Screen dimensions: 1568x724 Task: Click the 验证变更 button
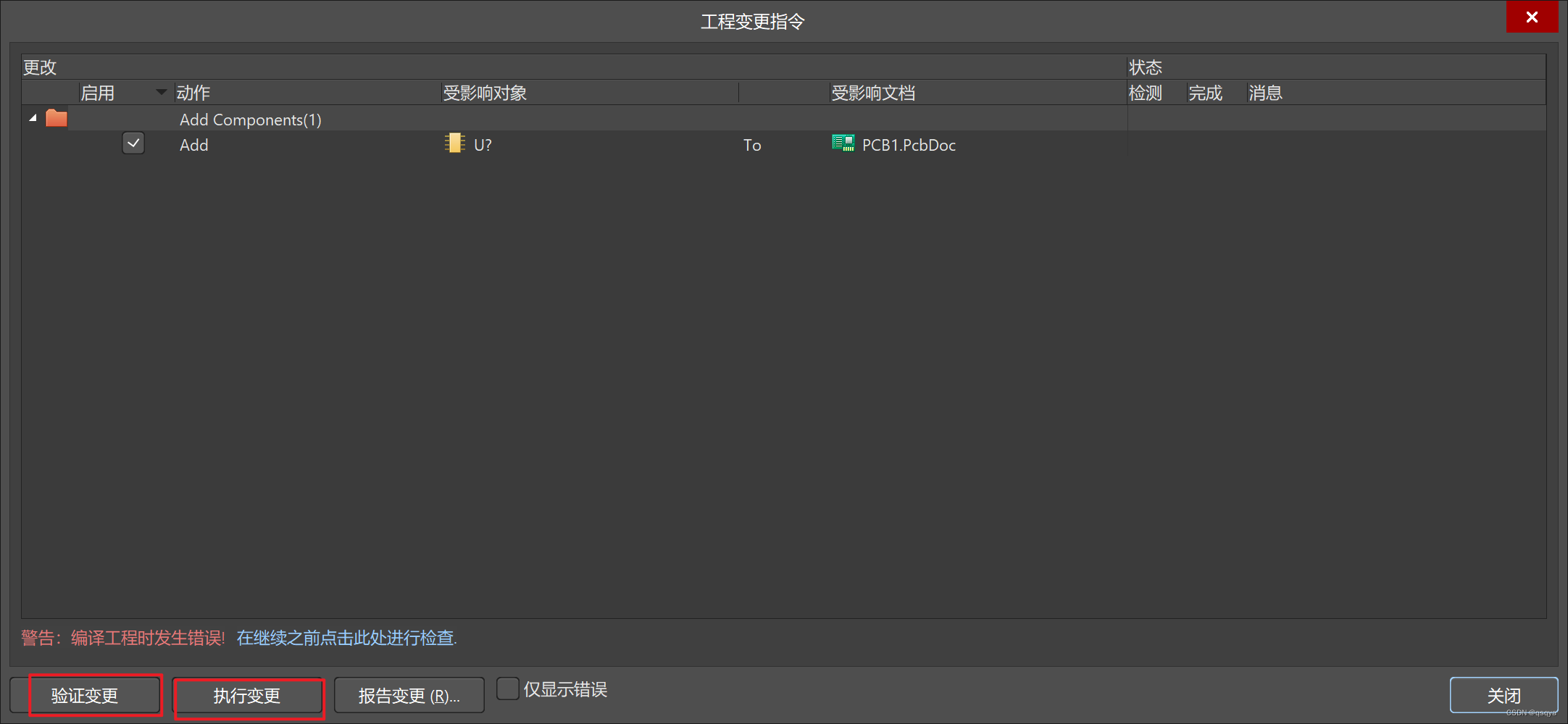85,696
